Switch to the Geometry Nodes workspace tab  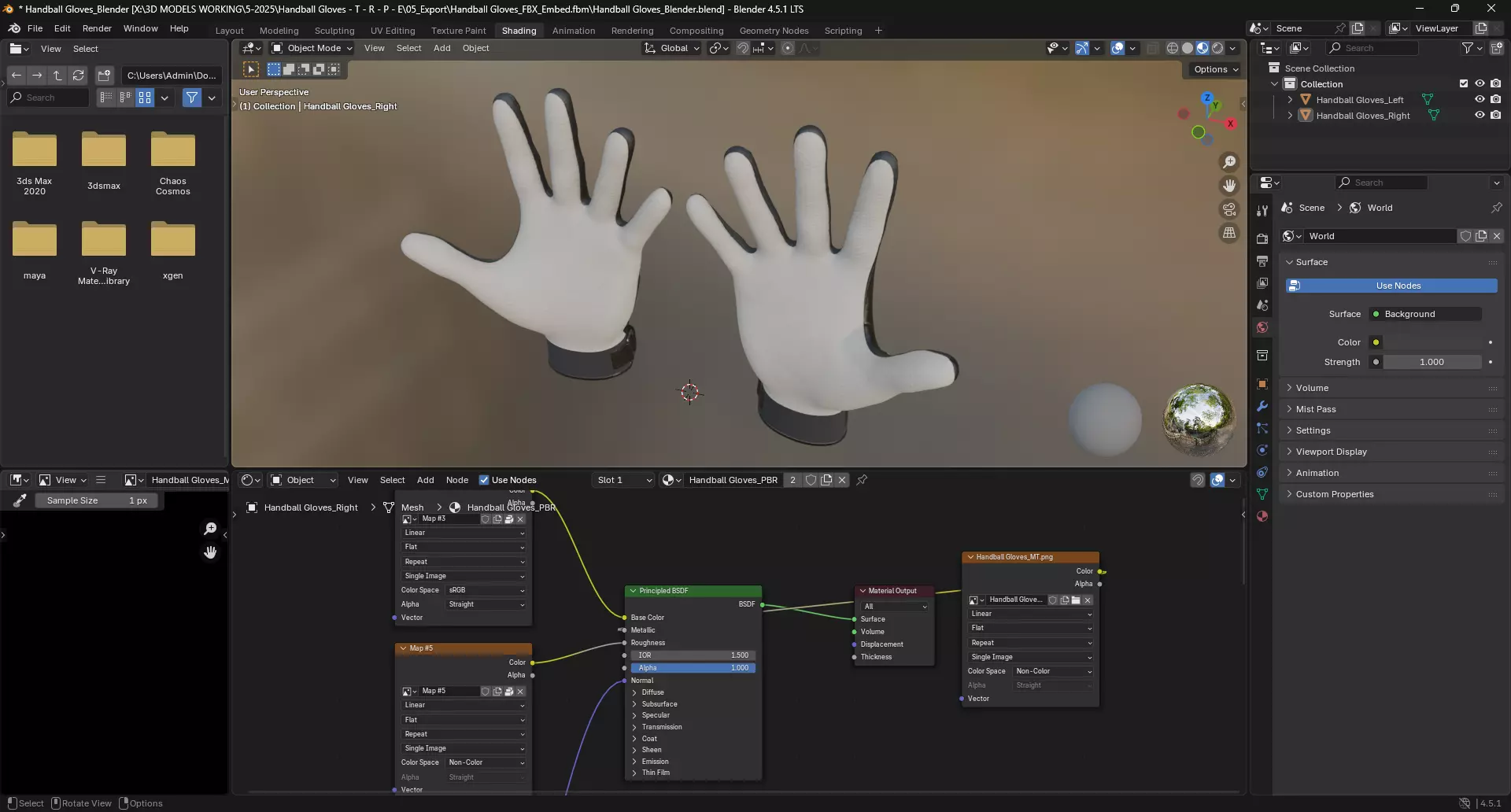pyautogui.click(x=774, y=31)
